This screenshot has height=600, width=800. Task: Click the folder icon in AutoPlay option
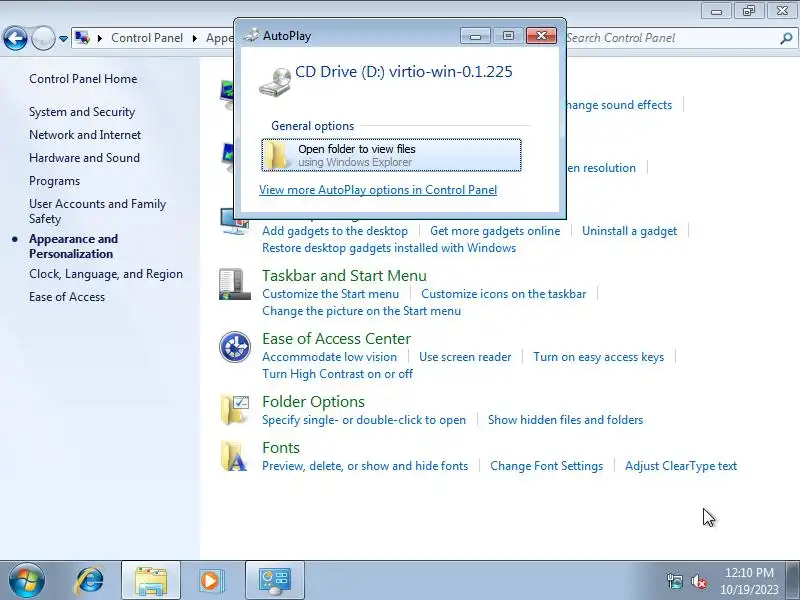(x=277, y=155)
